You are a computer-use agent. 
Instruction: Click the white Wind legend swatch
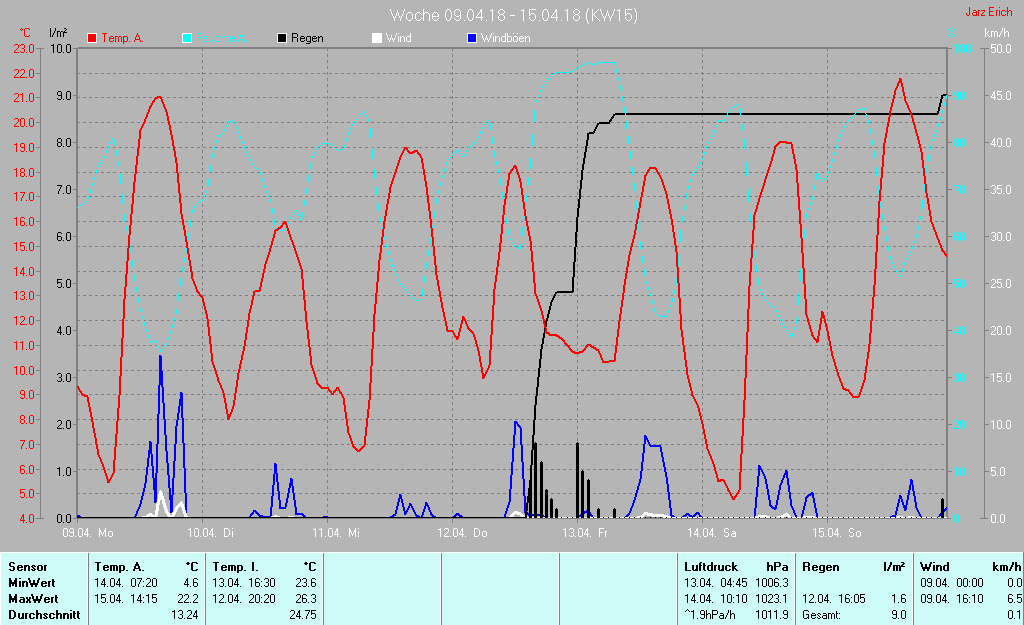click(377, 39)
